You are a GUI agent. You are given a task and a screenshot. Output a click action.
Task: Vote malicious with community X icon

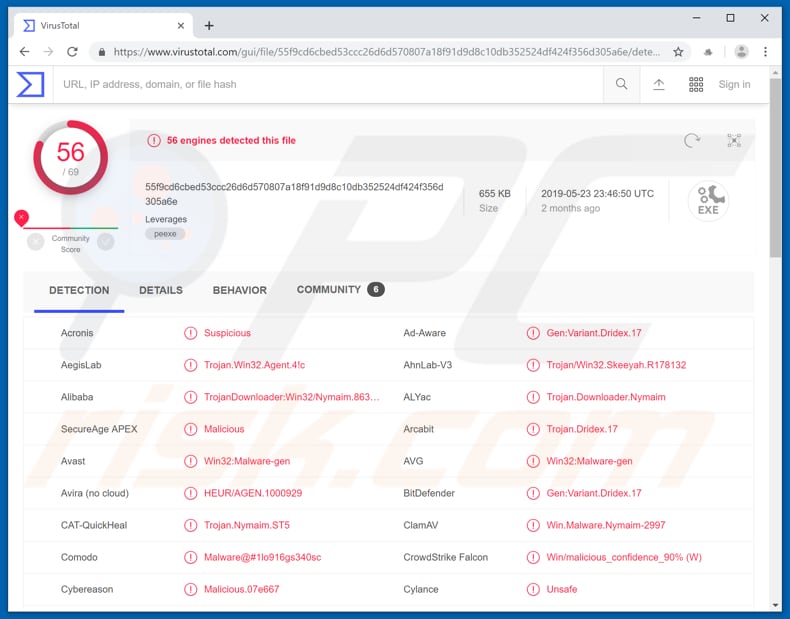(36, 242)
